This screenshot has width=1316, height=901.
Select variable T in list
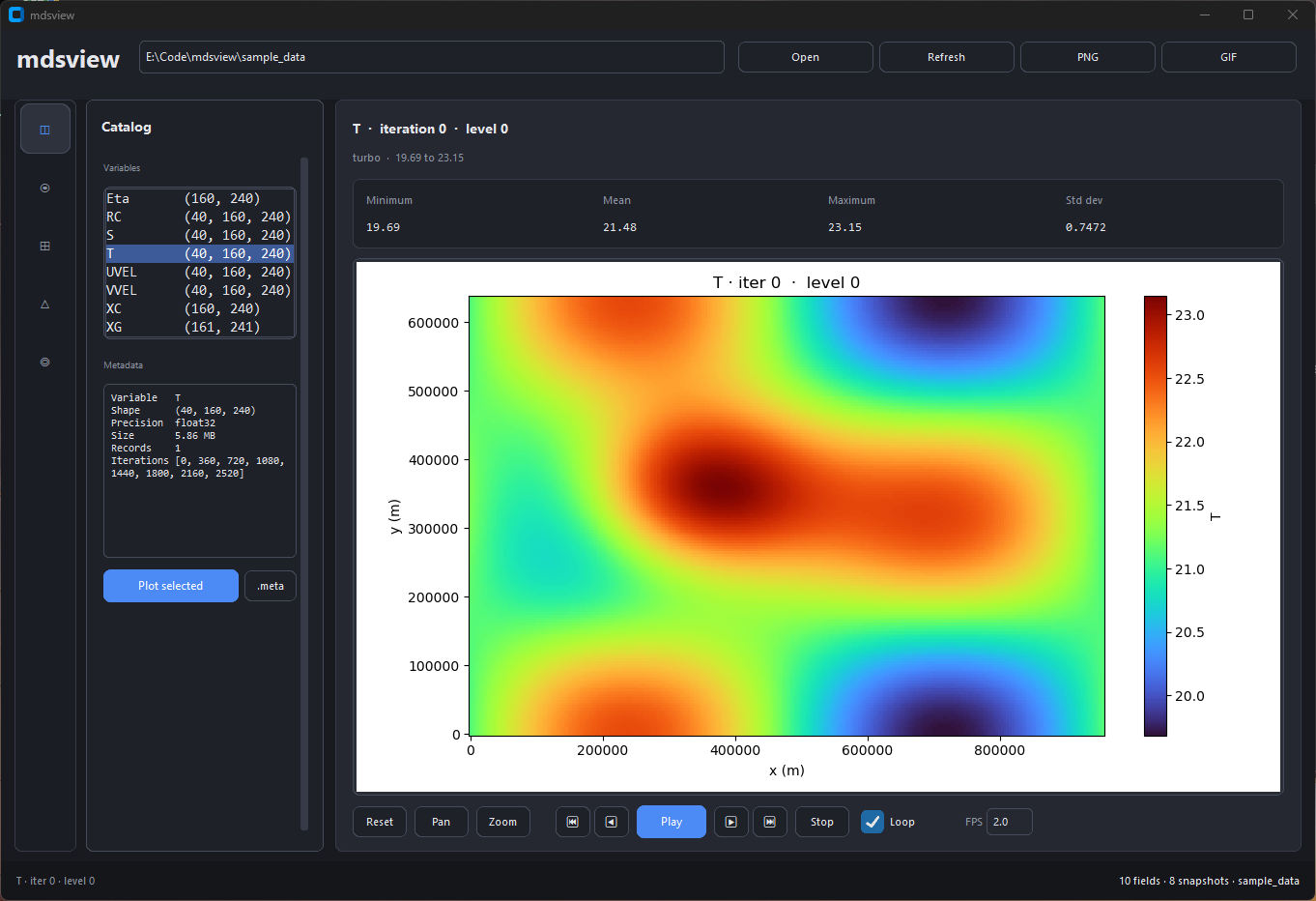coord(199,253)
